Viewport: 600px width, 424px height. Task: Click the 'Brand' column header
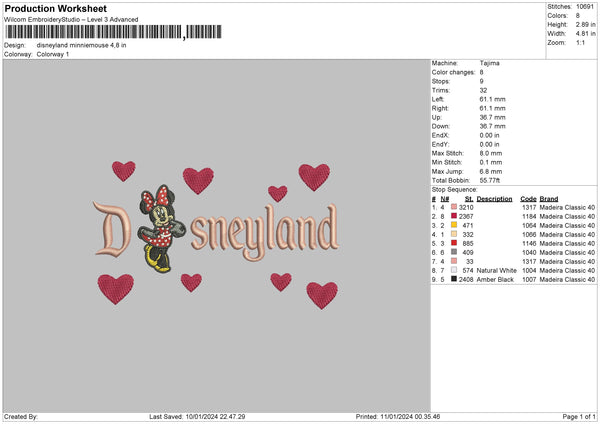pos(549,199)
